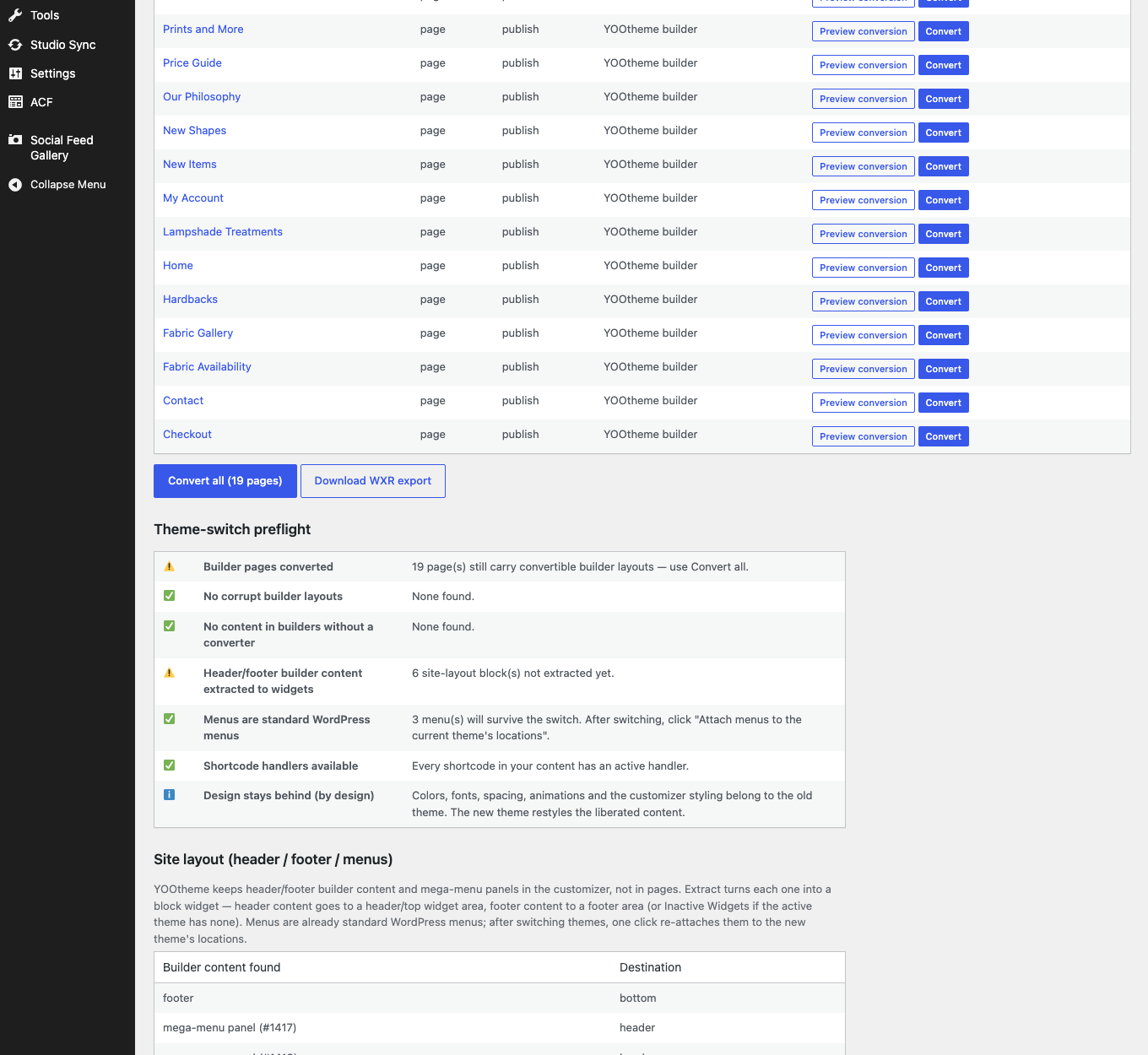
Task: Open the ACF menu item
Action: coord(68,102)
